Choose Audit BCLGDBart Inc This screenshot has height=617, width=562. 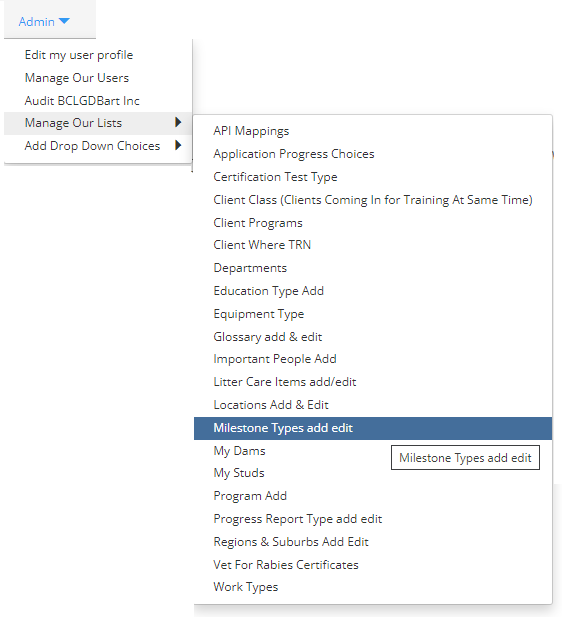tap(82, 101)
